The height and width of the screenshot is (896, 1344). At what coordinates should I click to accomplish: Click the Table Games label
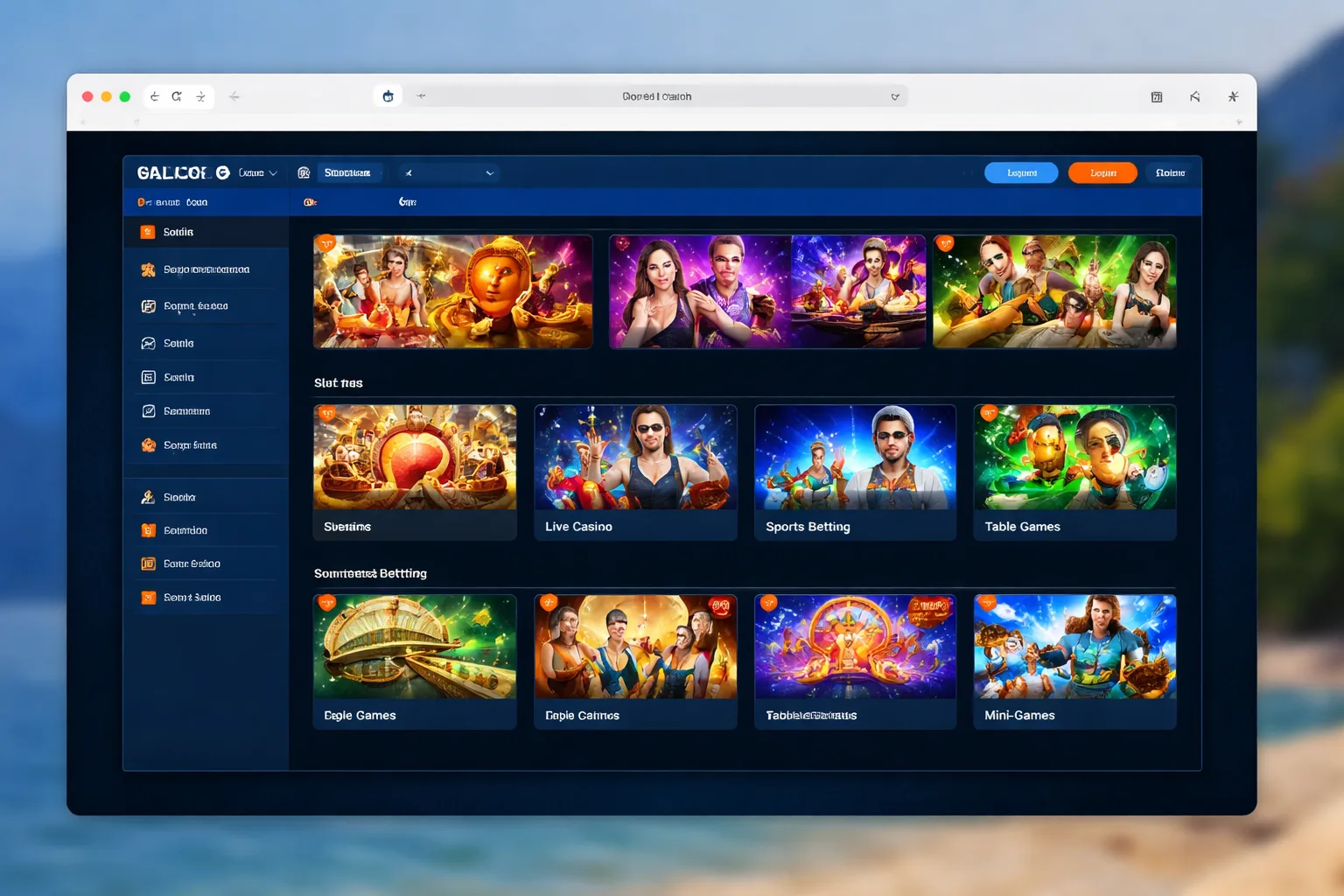1022,527
